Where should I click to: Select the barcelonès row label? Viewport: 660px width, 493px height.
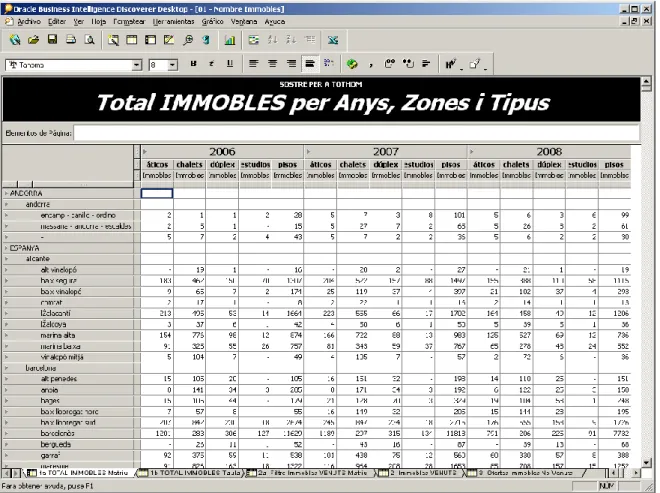[x=58, y=433]
